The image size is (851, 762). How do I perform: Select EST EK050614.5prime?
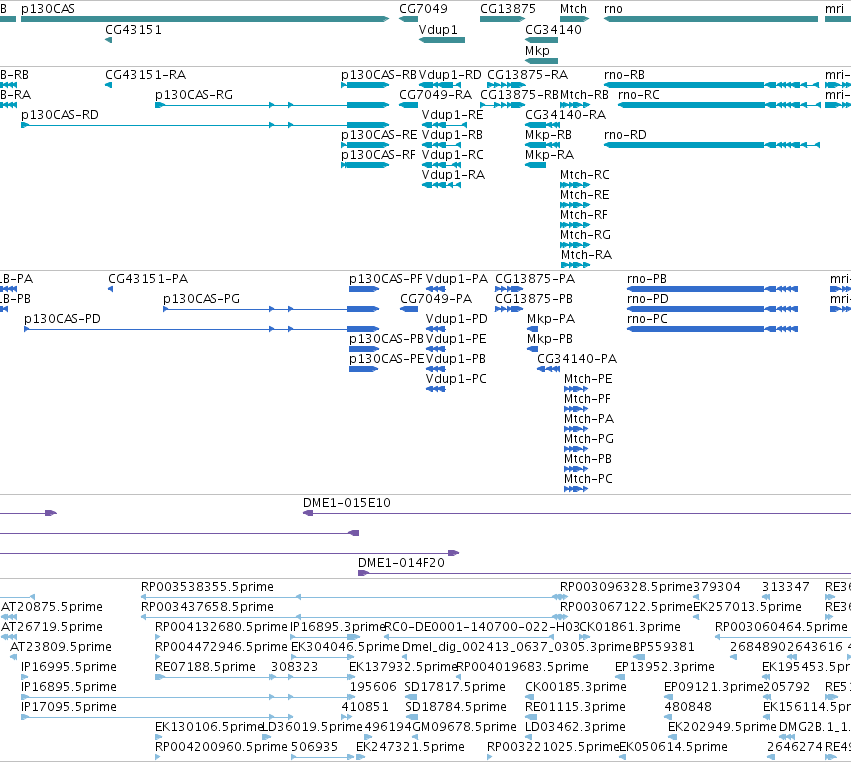coord(673,747)
